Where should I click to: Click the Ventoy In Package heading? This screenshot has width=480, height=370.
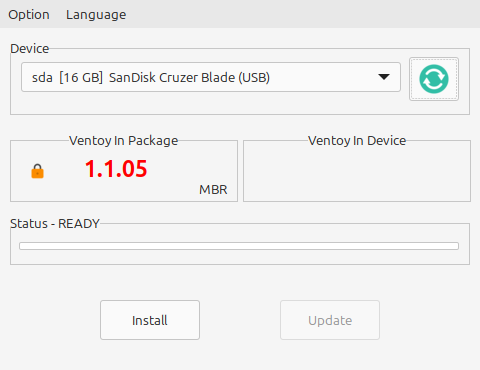(124, 141)
